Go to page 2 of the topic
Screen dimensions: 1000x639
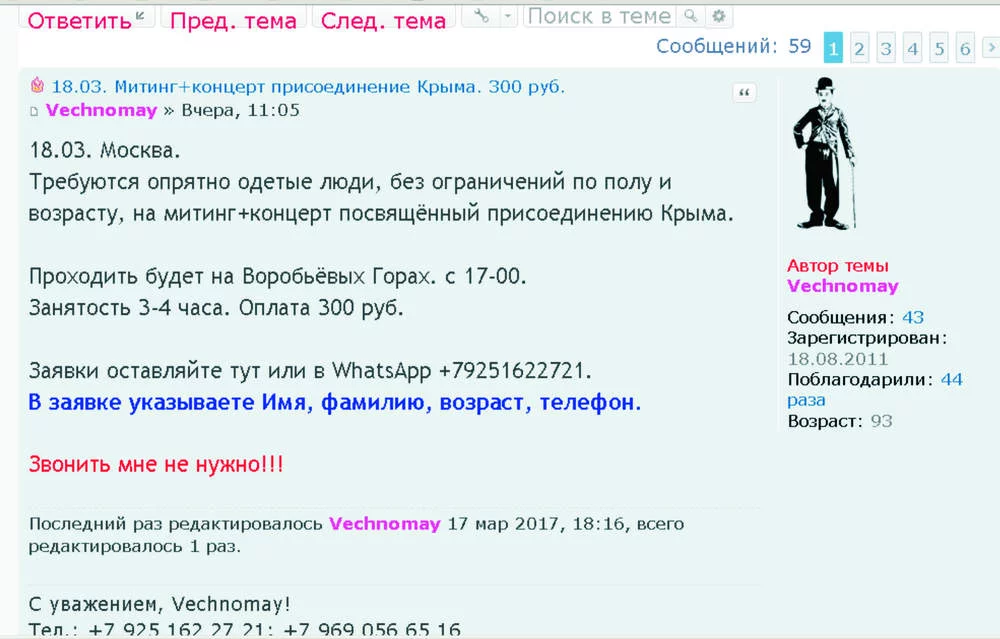pyautogui.click(x=859, y=48)
